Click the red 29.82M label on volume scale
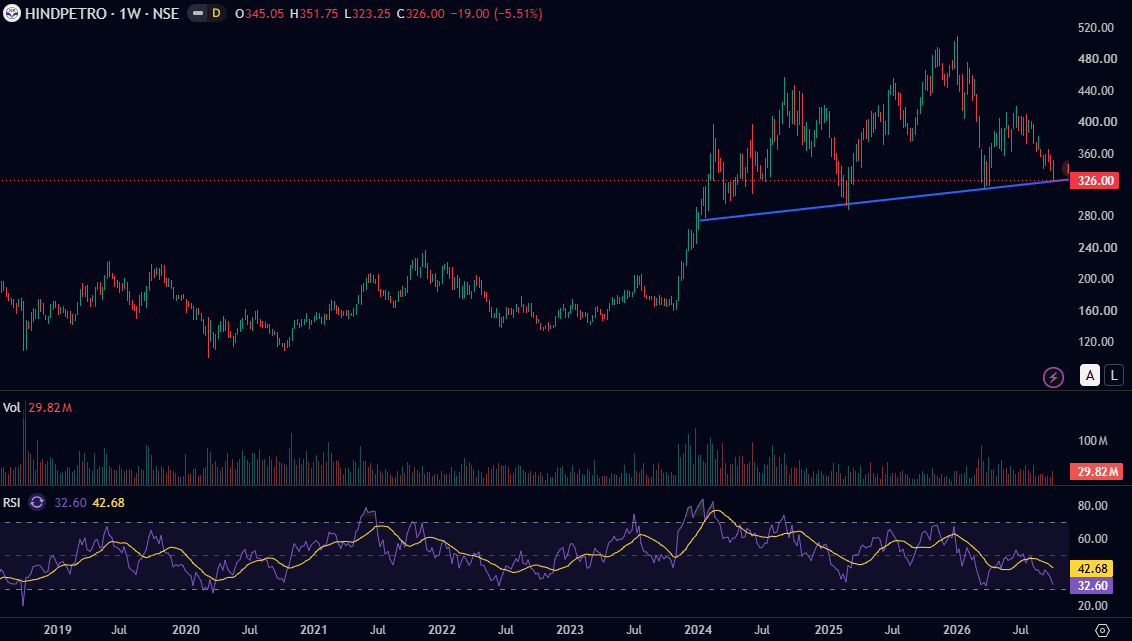1132x641 pixels. (1097, 471)
